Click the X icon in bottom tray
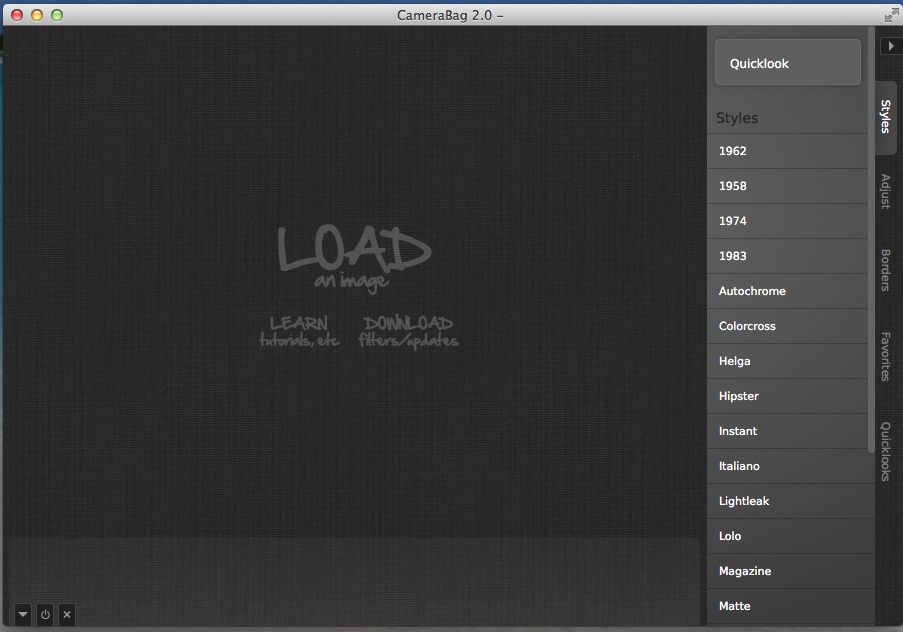Viewport: 903px width, 632px height. coord(67,614)
